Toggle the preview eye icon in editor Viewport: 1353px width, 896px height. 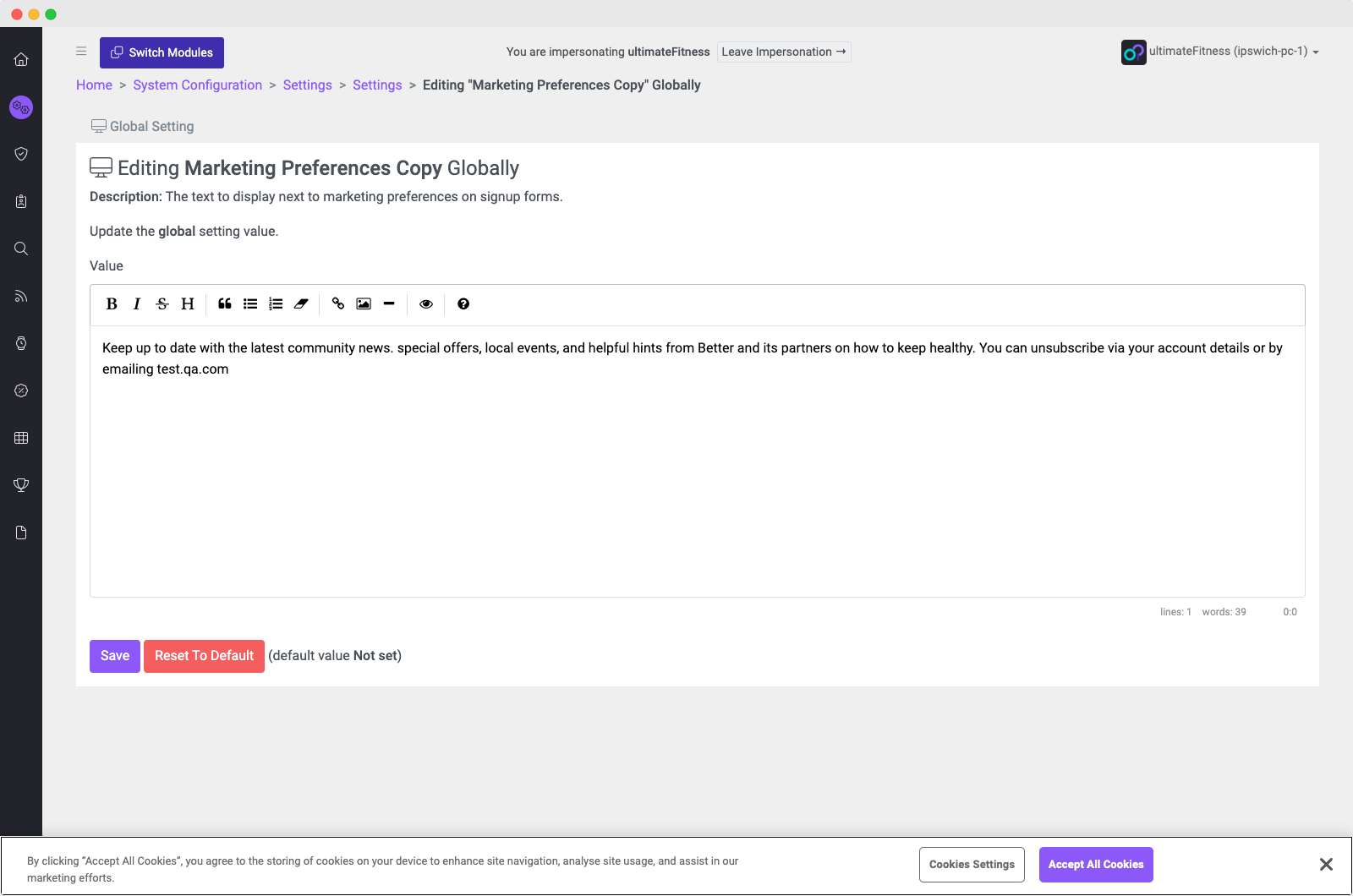click(x=426, y=304)
